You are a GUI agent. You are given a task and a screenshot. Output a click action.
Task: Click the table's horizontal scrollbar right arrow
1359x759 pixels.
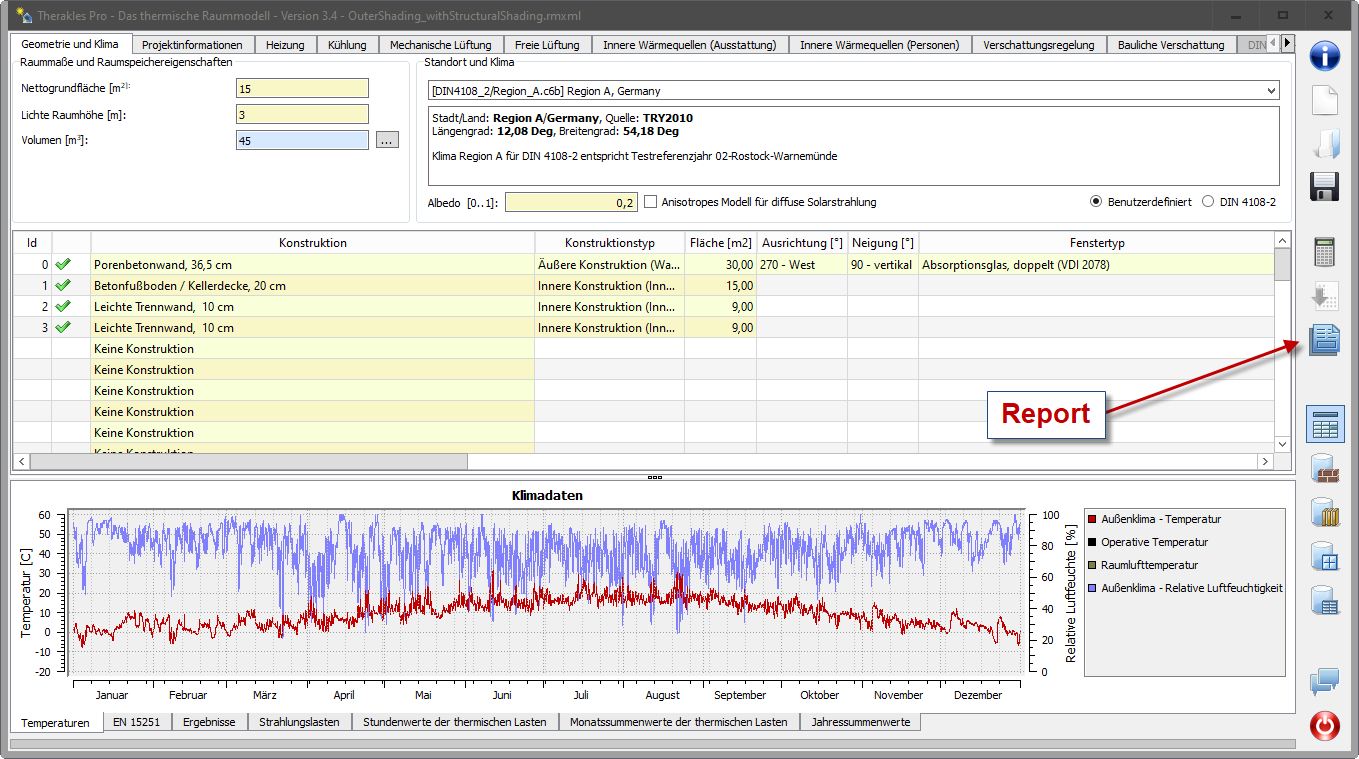pos(1265,461)
